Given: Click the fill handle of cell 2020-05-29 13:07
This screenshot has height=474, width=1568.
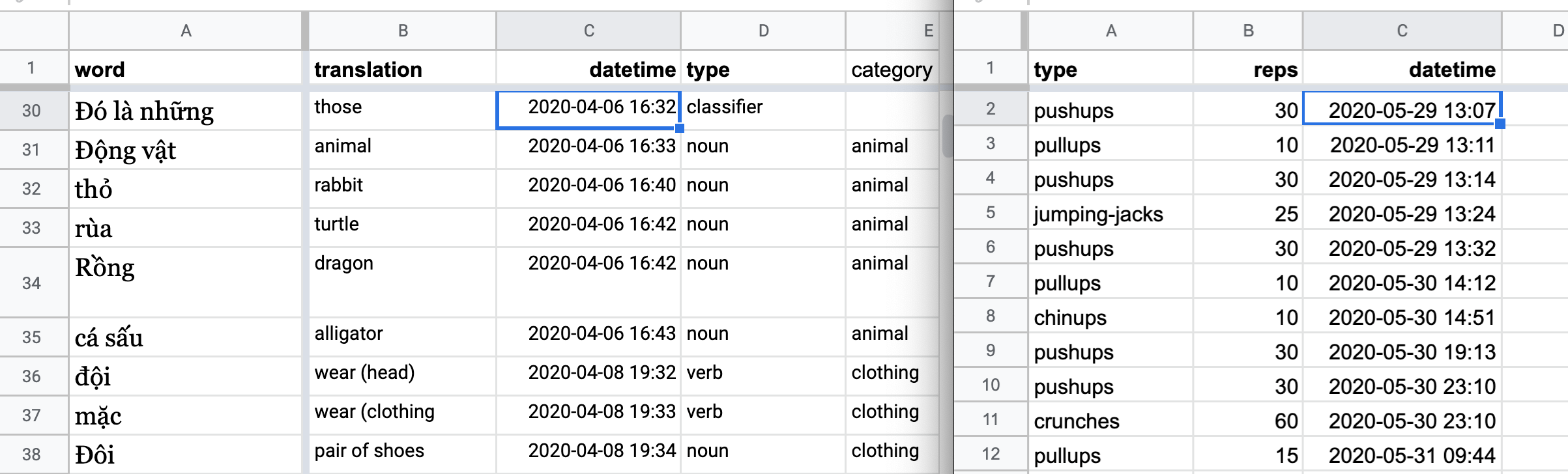Looking at the screenshot, I should pos(1500,124).
